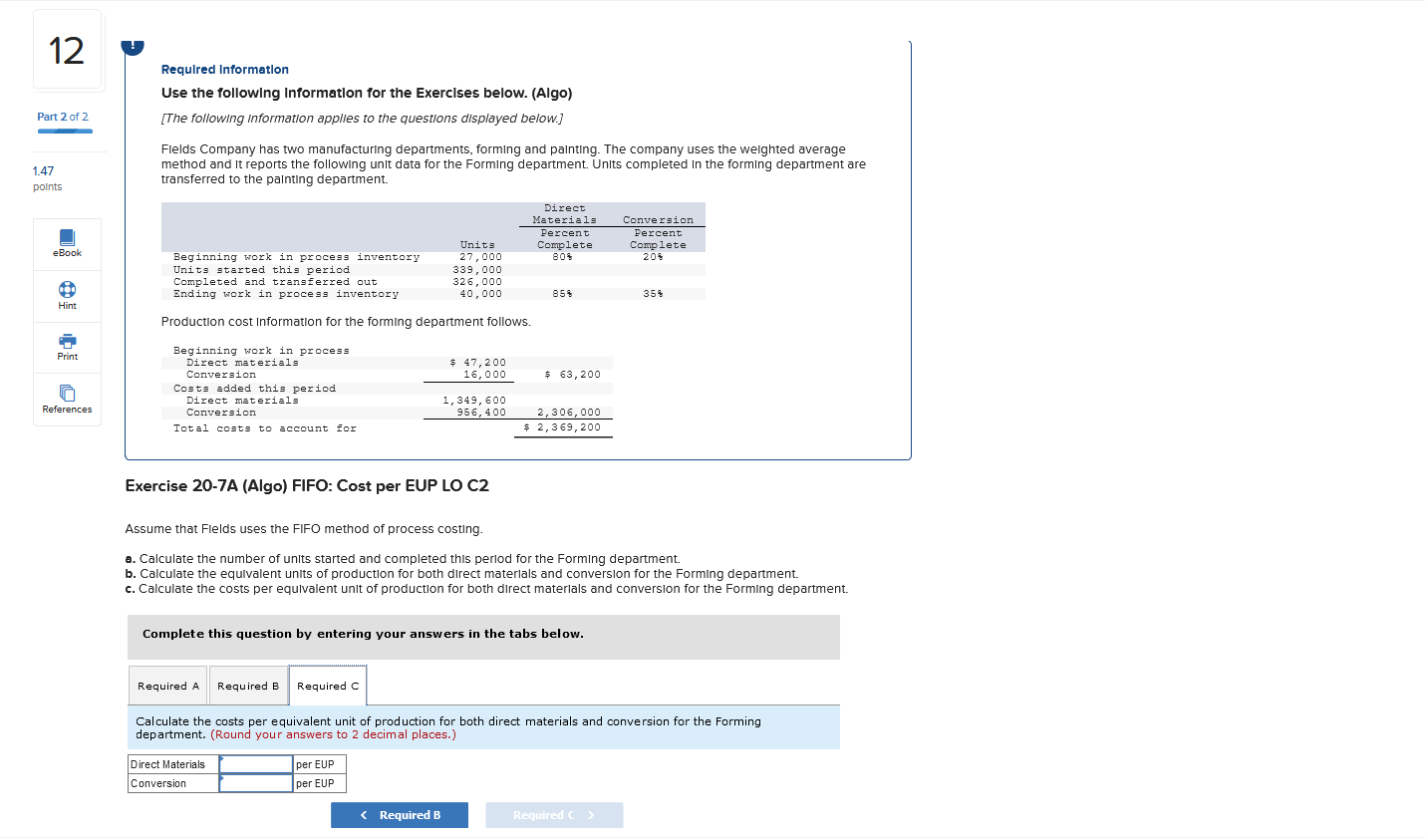Click the Required information heading

[x=225, y=70]
